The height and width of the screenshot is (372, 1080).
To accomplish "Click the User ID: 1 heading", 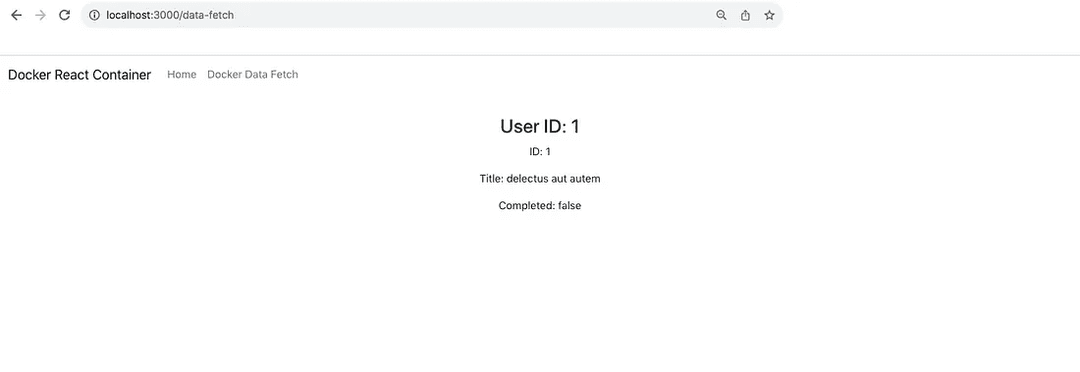I will pyautogui.click(x=540, y=127).
